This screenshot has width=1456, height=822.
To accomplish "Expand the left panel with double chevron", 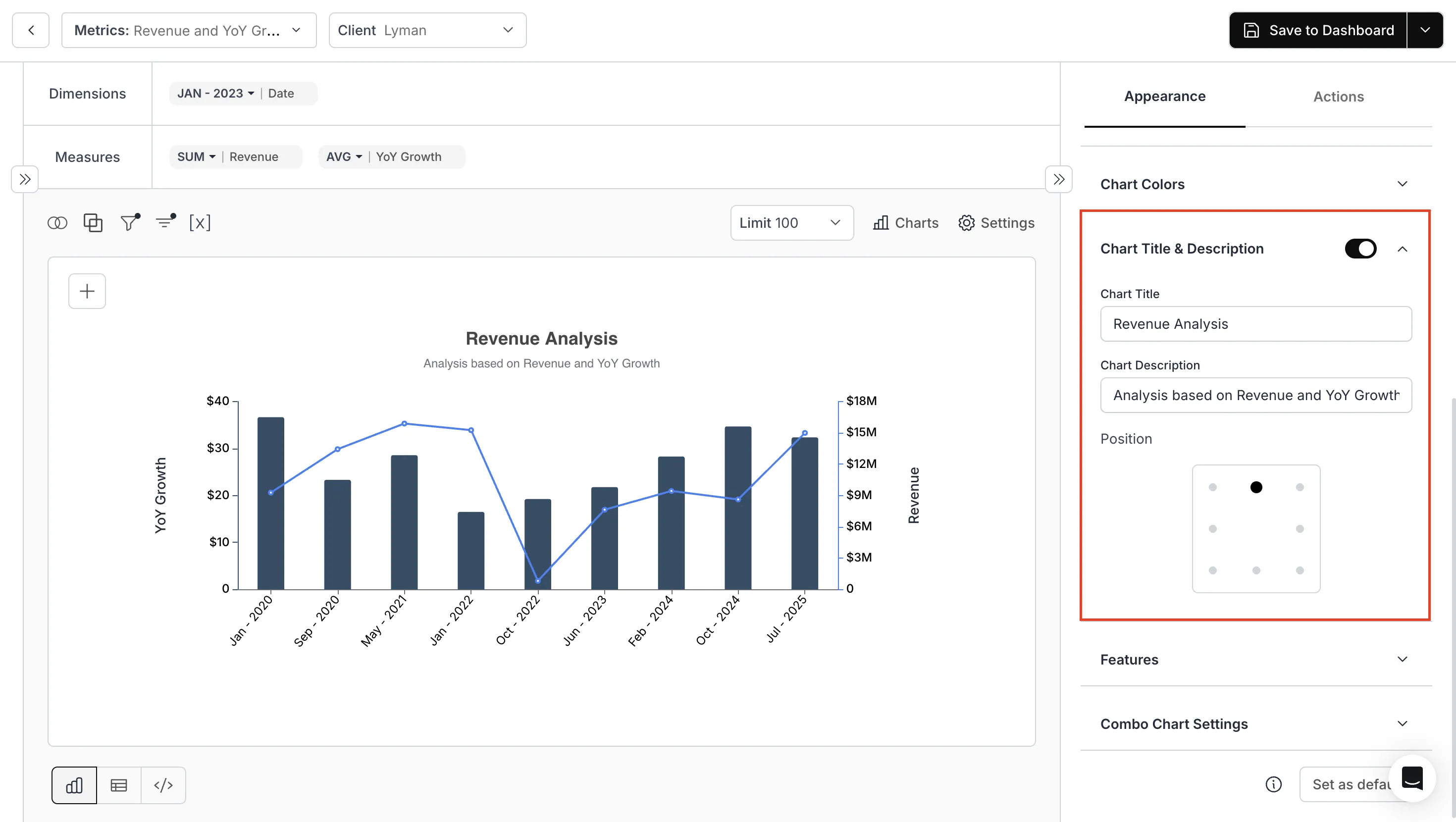I will tap(25, 179).
